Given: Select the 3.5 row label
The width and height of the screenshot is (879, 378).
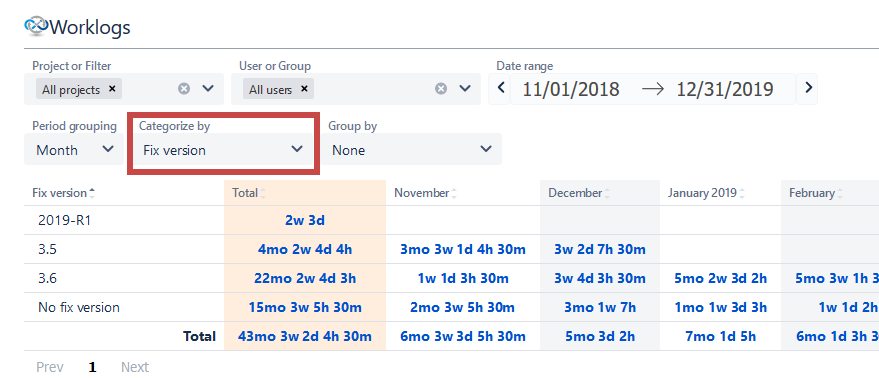Looking at the screenshot, I should pos(47,250).
